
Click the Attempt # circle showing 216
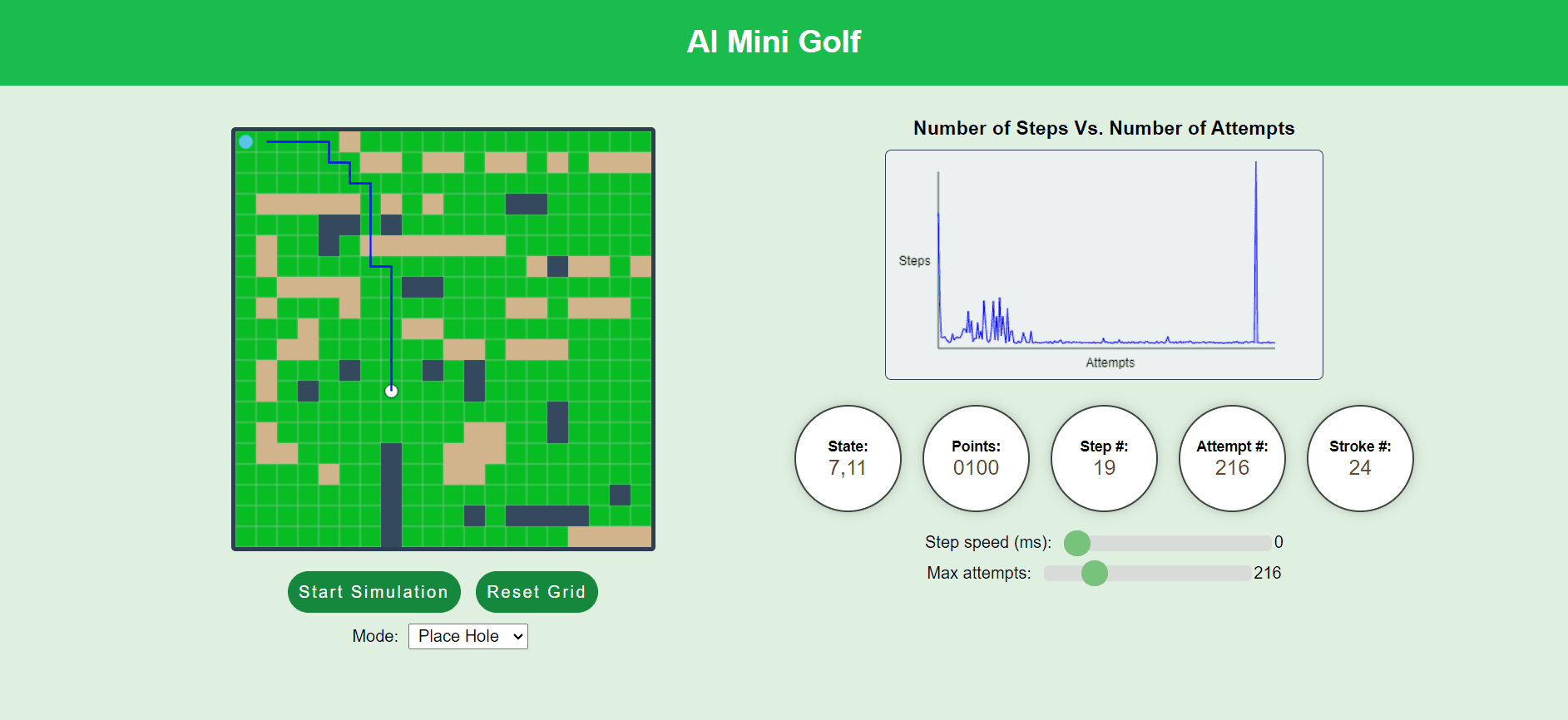[x=1232, y=458]
